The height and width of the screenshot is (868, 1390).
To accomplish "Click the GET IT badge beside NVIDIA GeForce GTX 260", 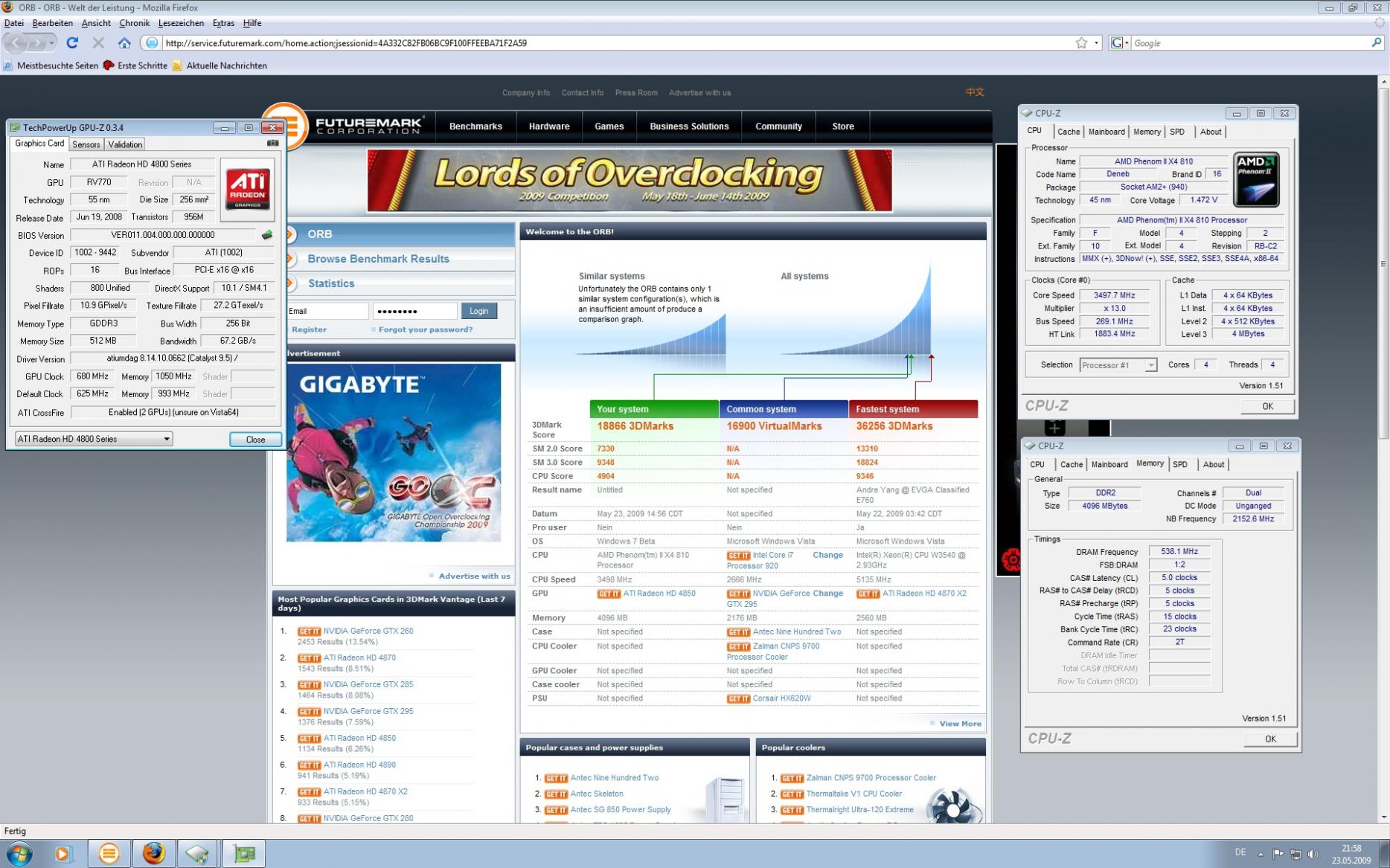I will tap(309, 631).
